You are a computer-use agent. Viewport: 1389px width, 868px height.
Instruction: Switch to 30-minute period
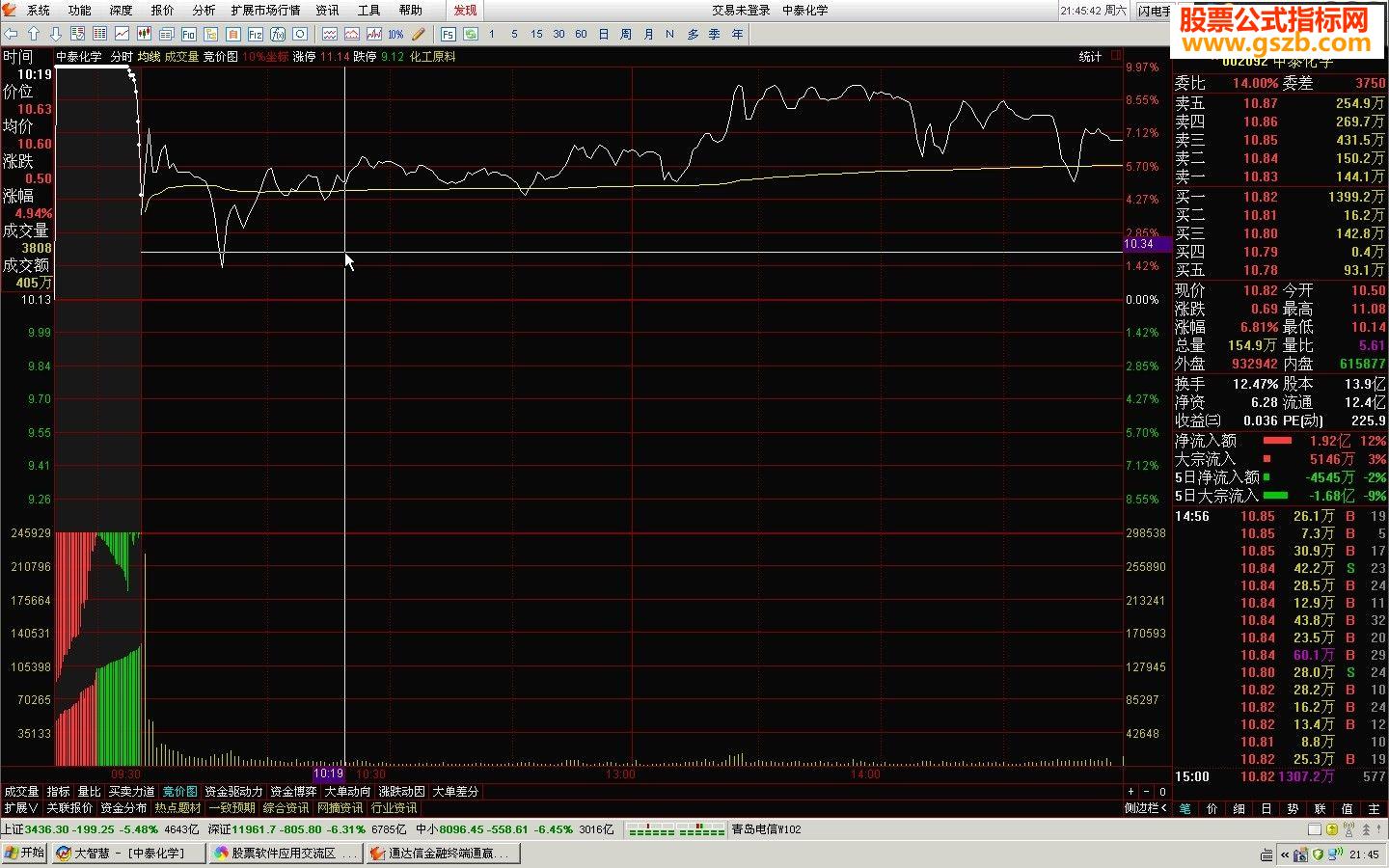558,34
